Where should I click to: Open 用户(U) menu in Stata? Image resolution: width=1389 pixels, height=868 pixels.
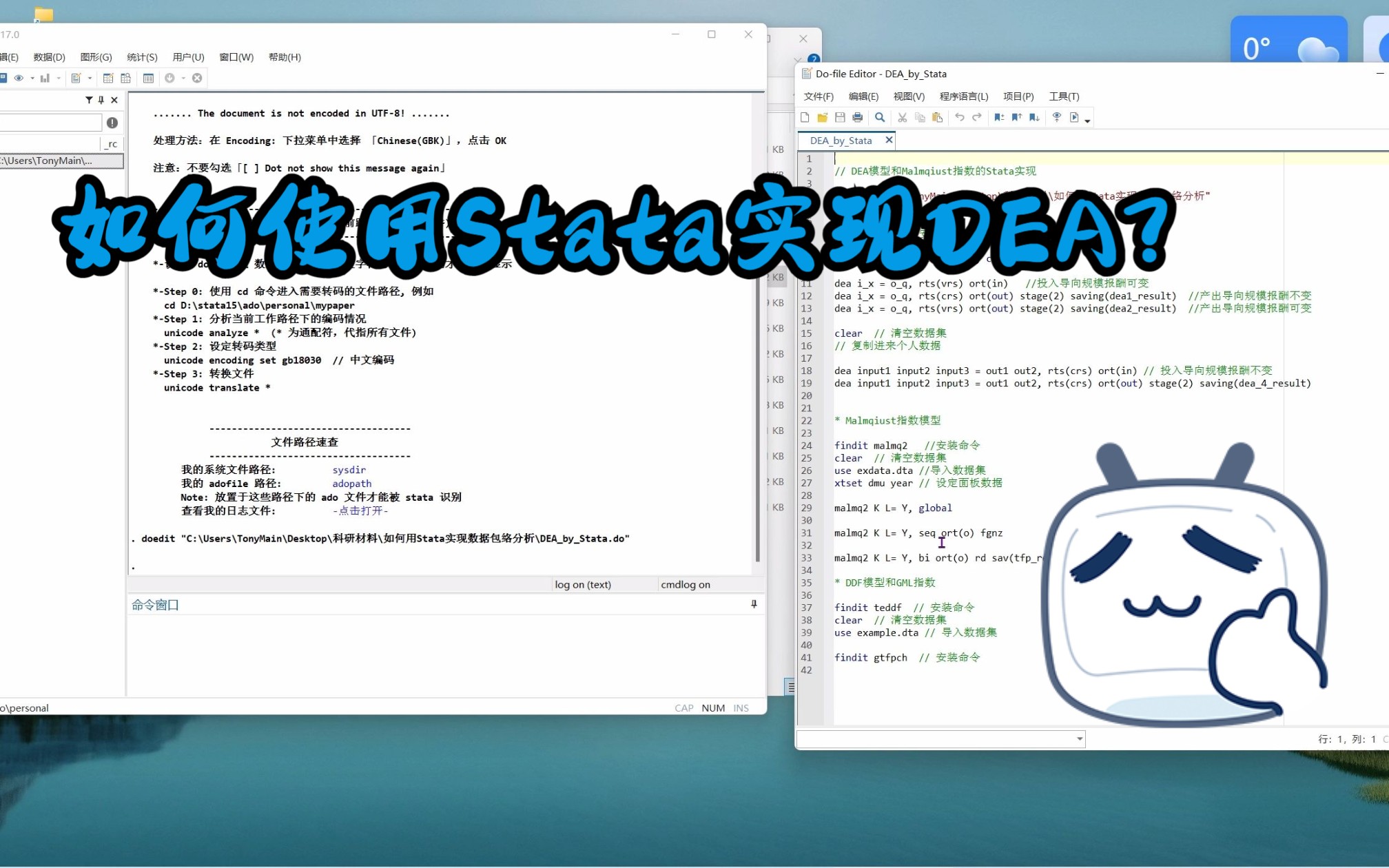[x=188, y=57]
